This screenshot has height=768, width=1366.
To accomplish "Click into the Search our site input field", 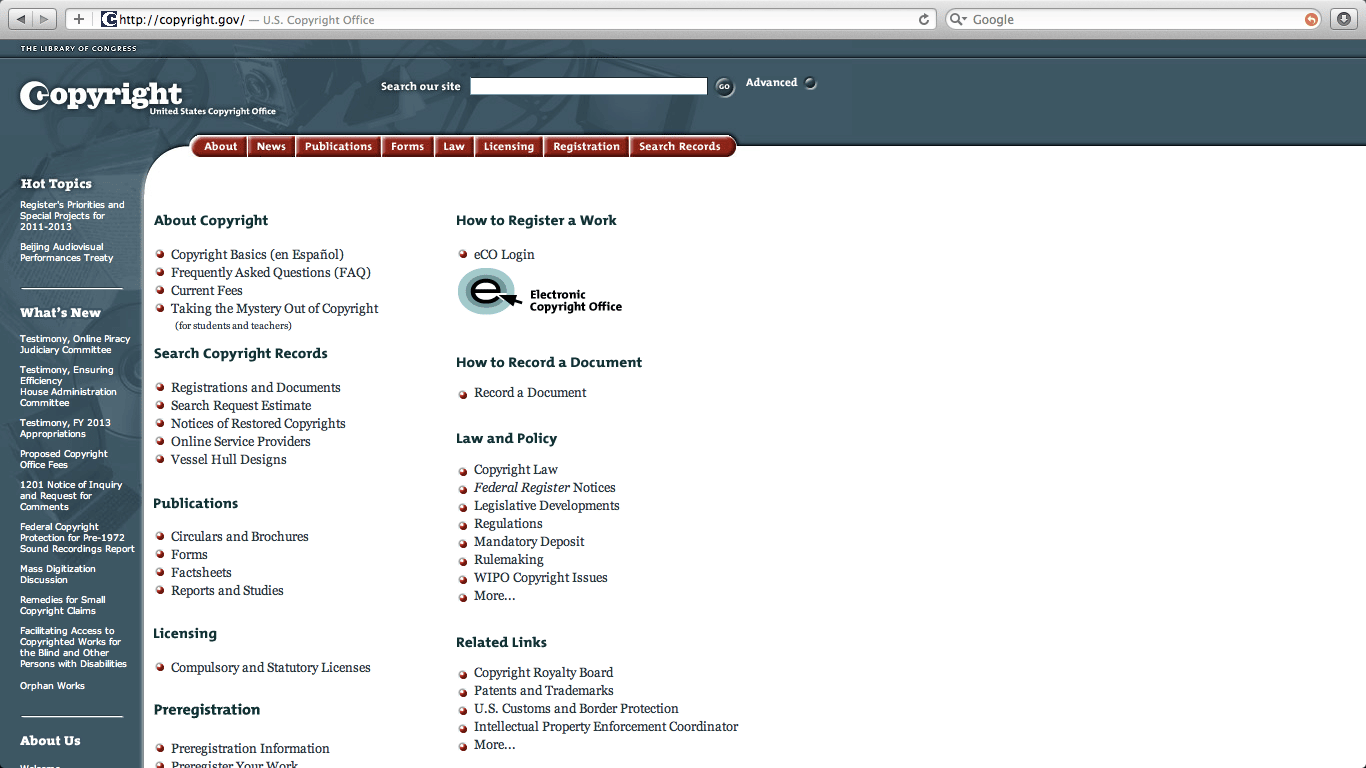I will pos(587,85).
